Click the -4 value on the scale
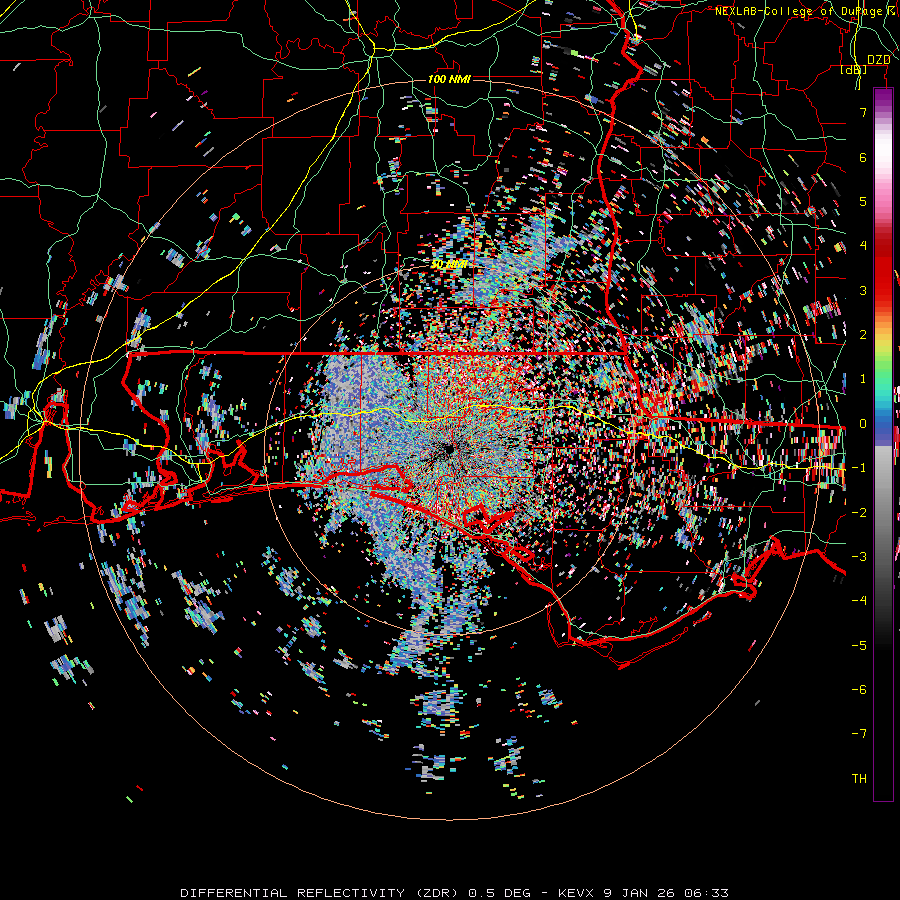 pyautogui.click(x=859, y=601)
